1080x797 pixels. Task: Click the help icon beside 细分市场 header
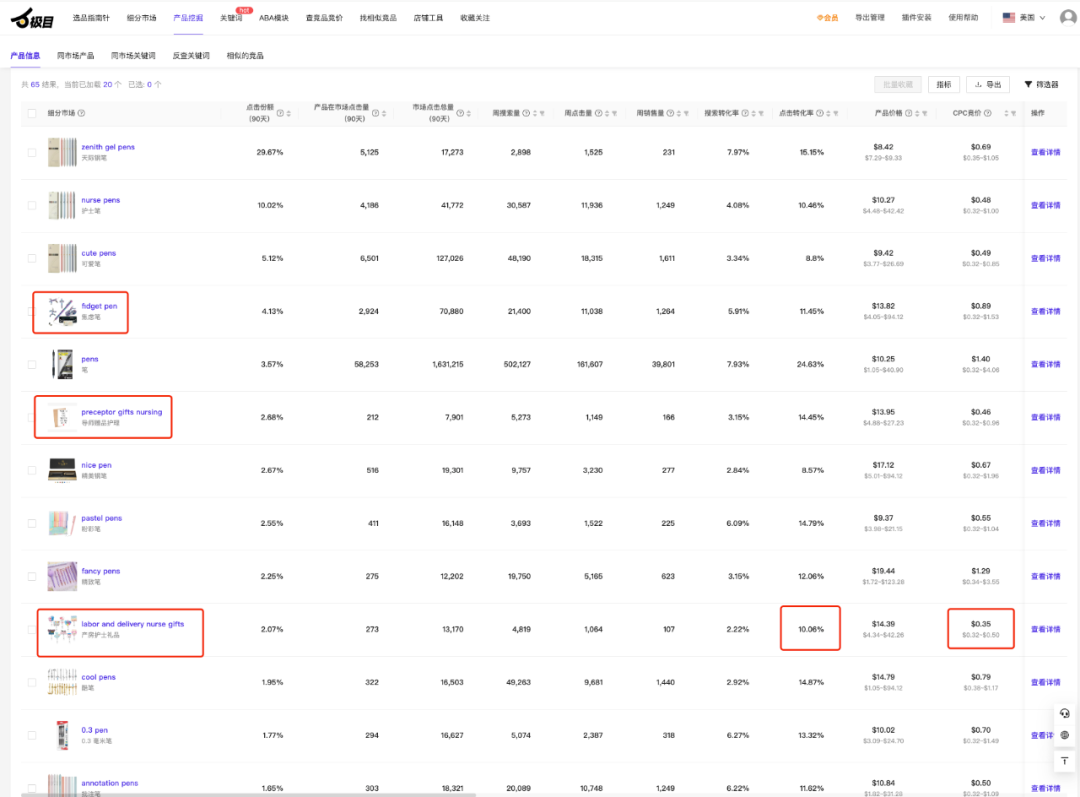click(81, 113)
